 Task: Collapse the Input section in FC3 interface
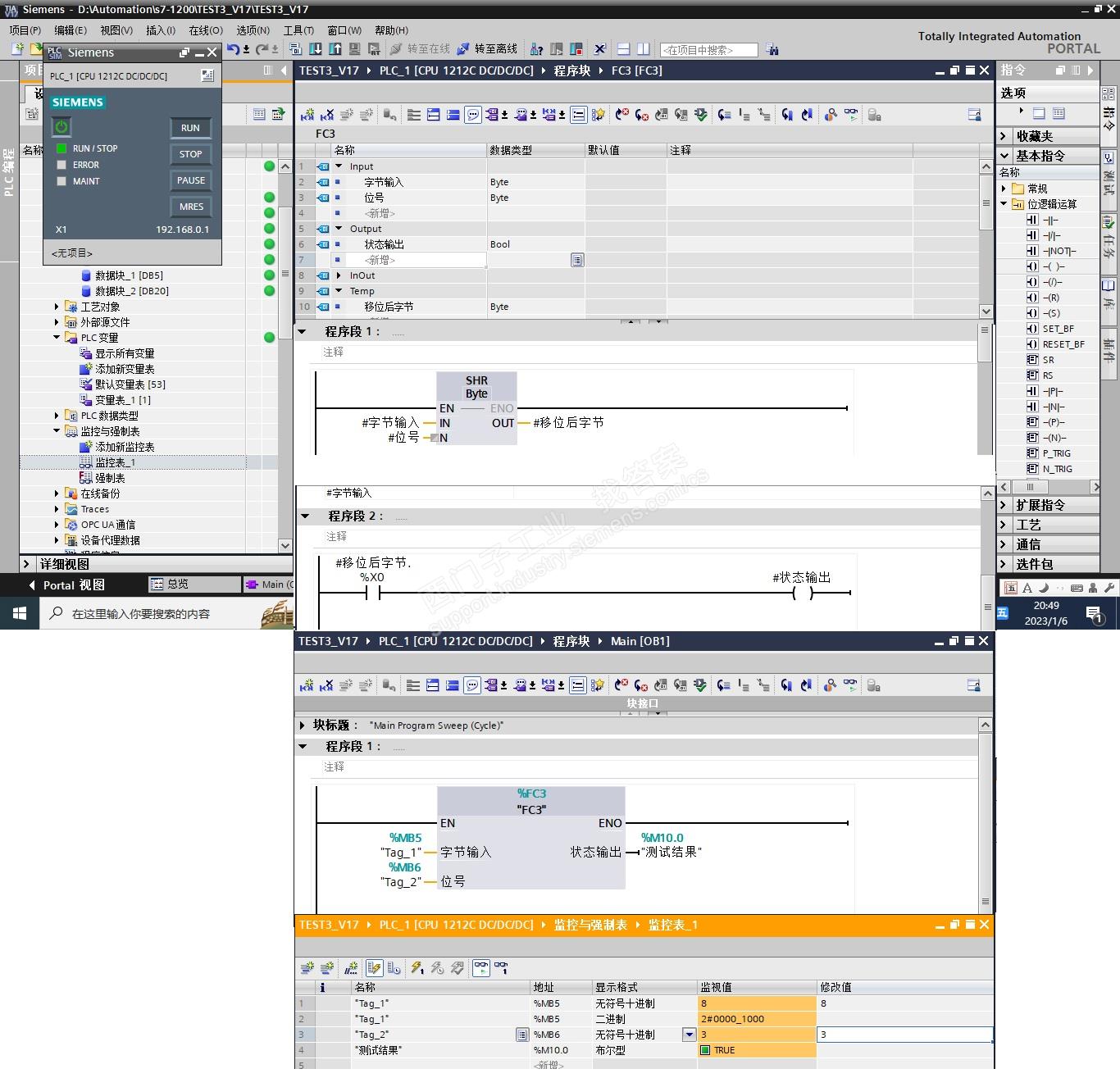click(x=338, y=166)
